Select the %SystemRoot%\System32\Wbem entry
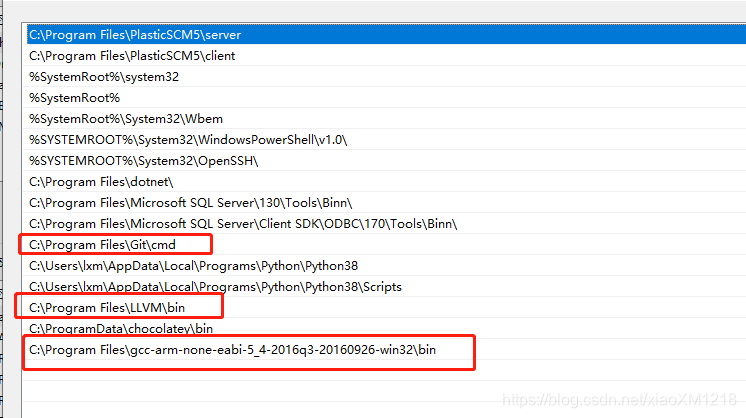The width and height of the screenshot is (746, 418). 385,118
